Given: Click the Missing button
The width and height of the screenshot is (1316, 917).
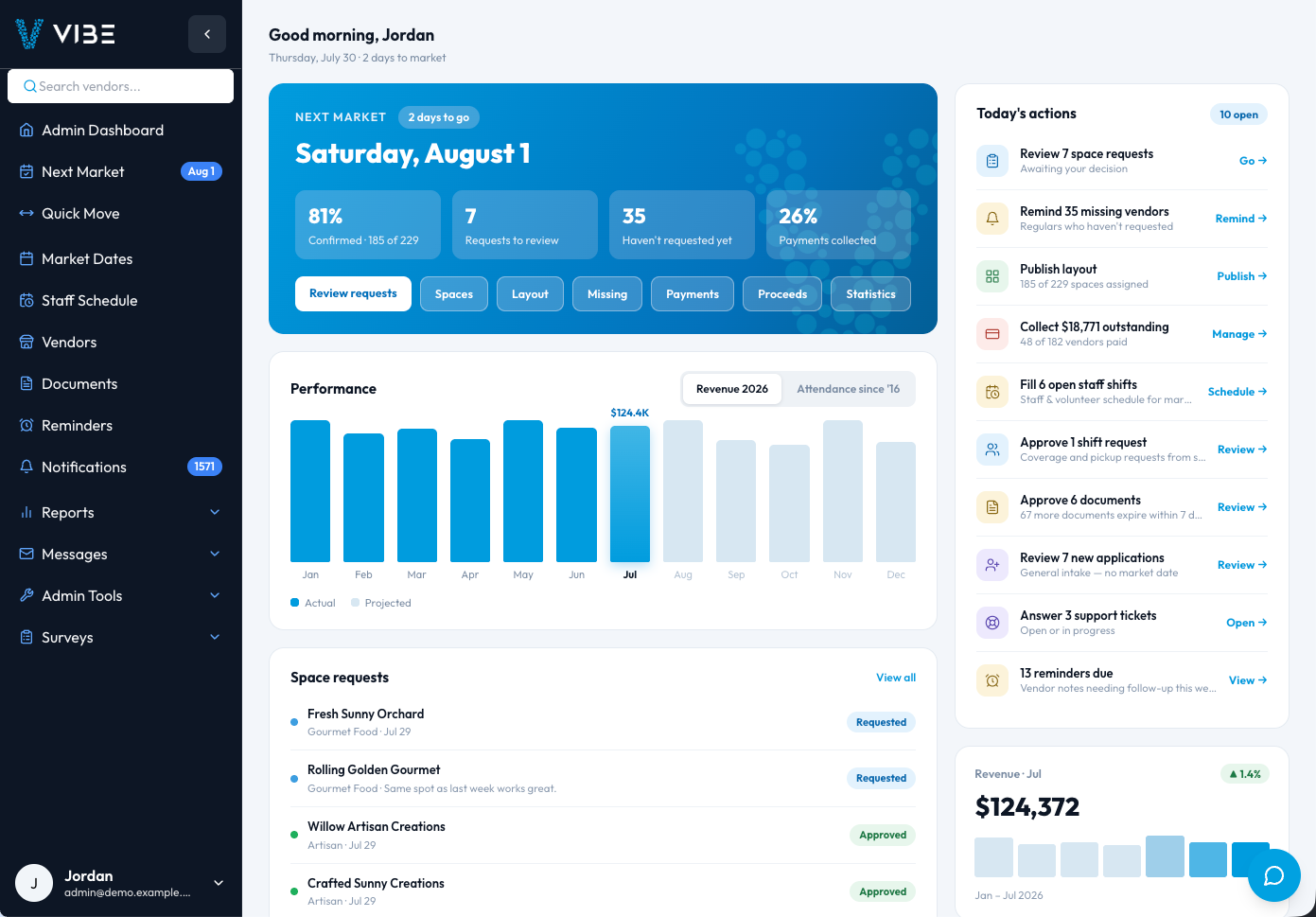Looking at the screenshot, I should coord(607,294).
